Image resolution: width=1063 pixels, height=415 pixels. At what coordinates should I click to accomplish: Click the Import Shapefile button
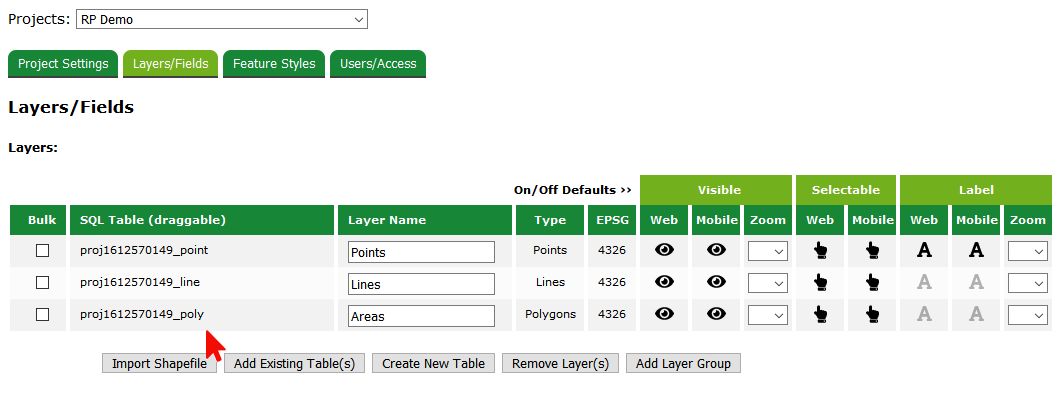coord(159,363)
